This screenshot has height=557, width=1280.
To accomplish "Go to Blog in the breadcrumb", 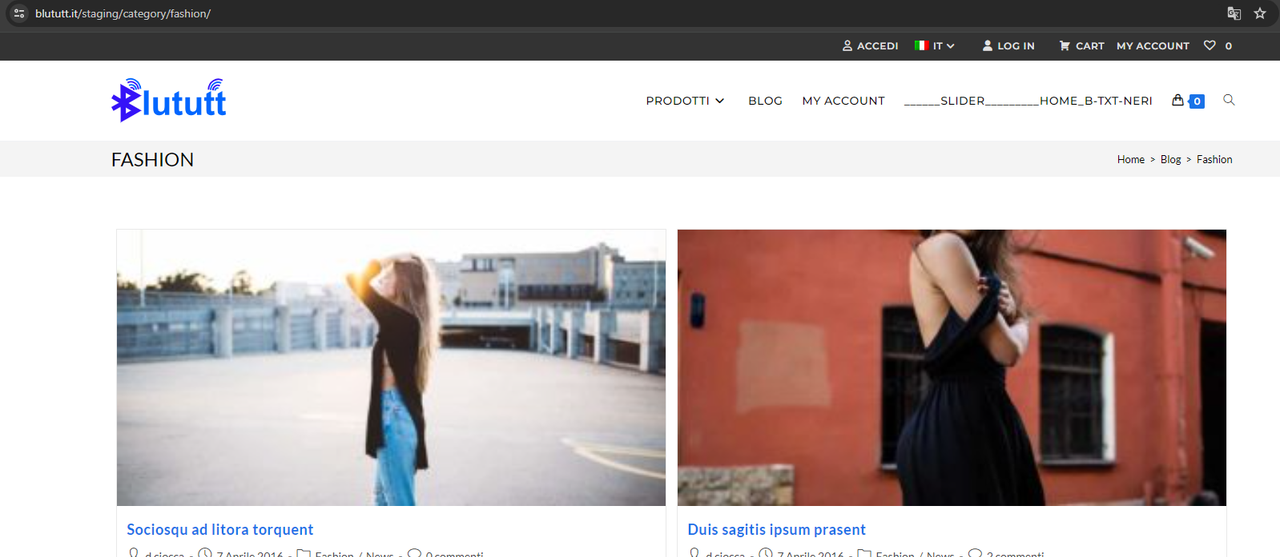I will (x=1171, y=160).
